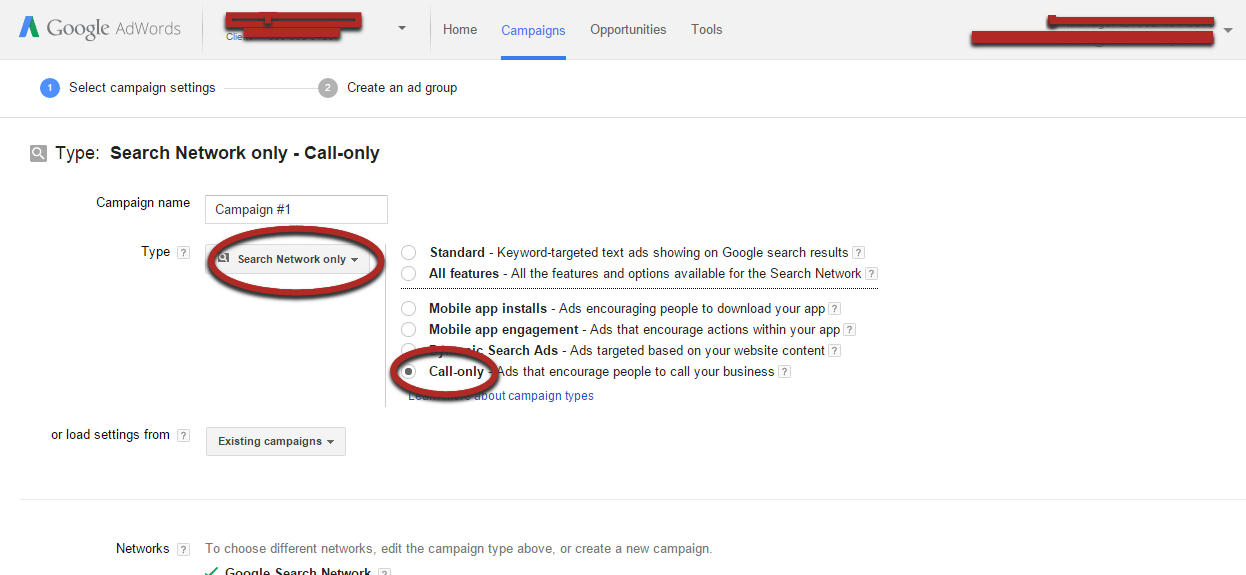
Task: Click the Select campaign settings step label
Action: pyautogui.click(x=142, y=88)
